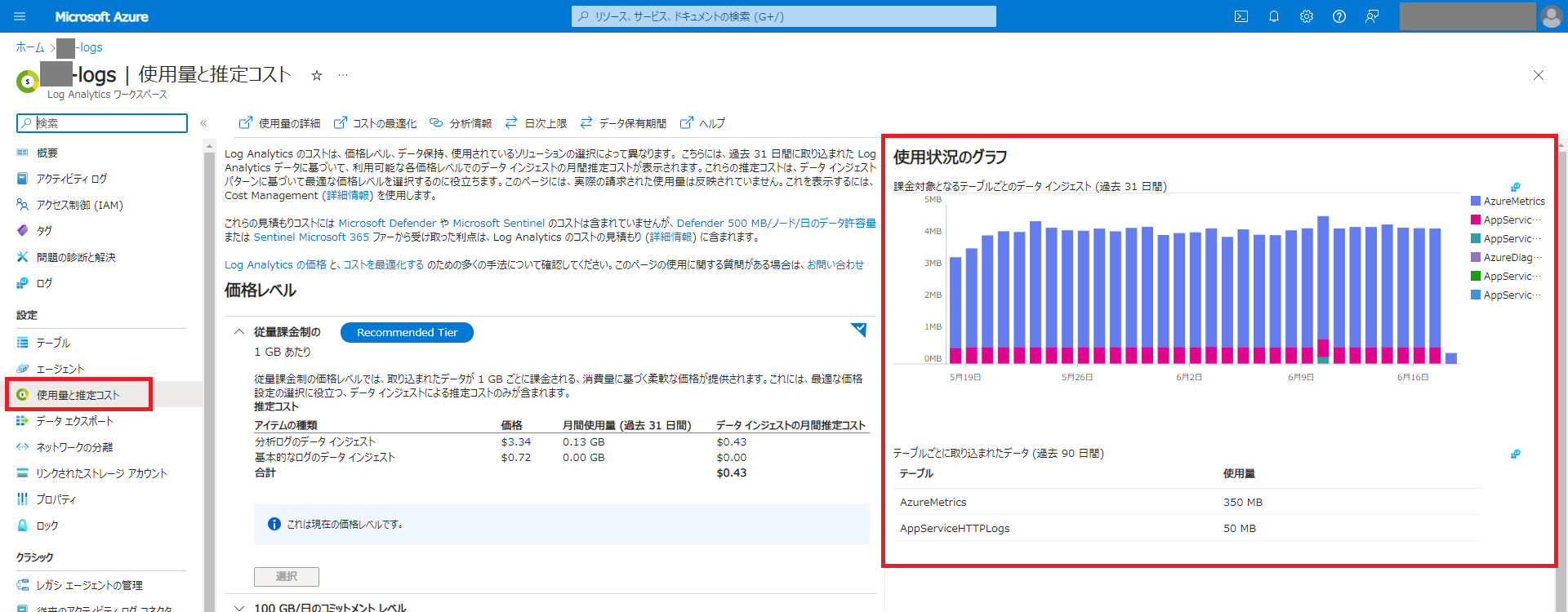Open Cloud Shell from the top bar
The width and height of the screenshot is (1568, 612).
coord(1241,16)
